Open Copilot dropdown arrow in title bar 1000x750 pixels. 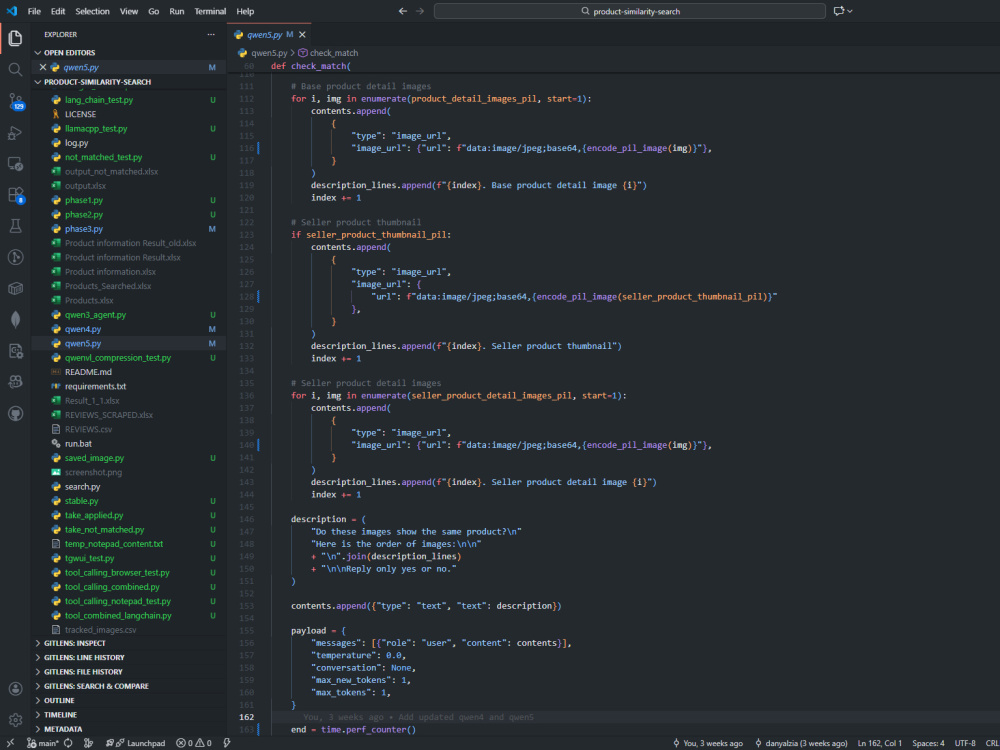pyautogui.click(x=850, y=11)
